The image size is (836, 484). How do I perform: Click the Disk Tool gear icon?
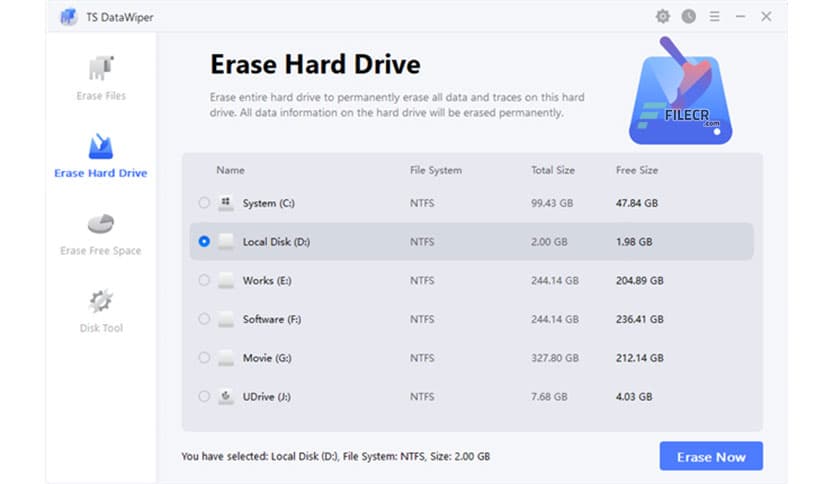101,302
